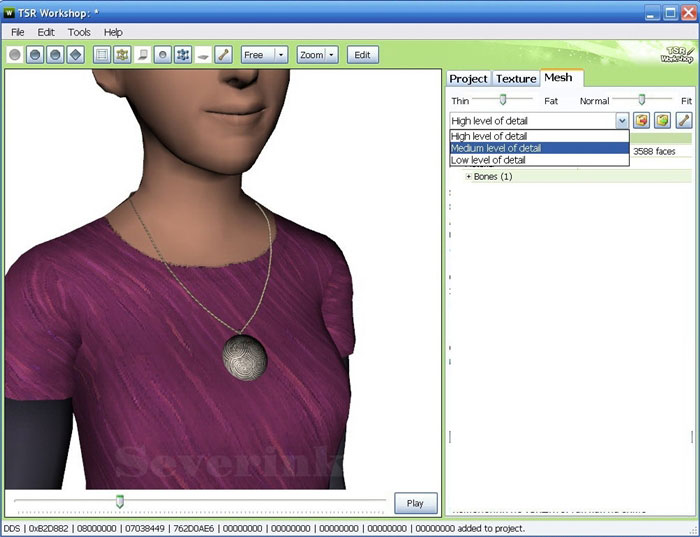
Task: Open the Zoom dropdown arrow
Action: click(331, 55)
